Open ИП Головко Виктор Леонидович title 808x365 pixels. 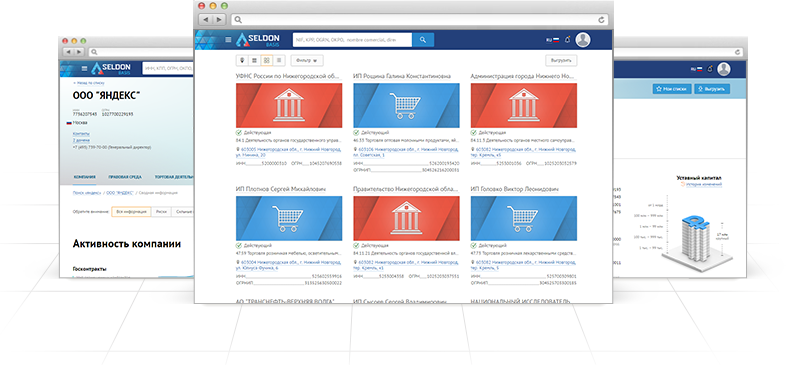point(514,189)
